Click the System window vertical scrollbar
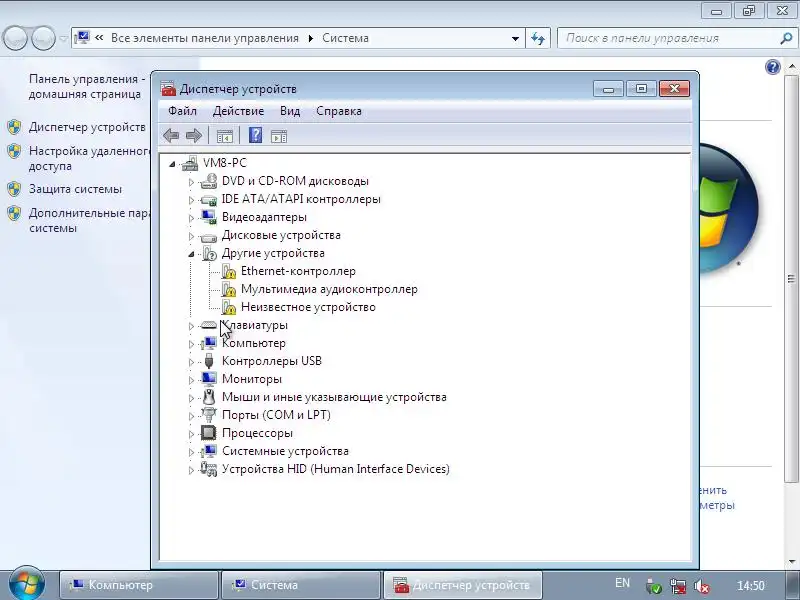This screenshot has height=600, width=800. tap(791, 278)
